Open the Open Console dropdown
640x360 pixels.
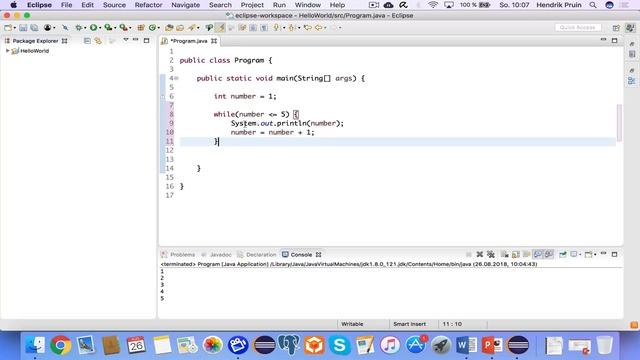[595, 255]
